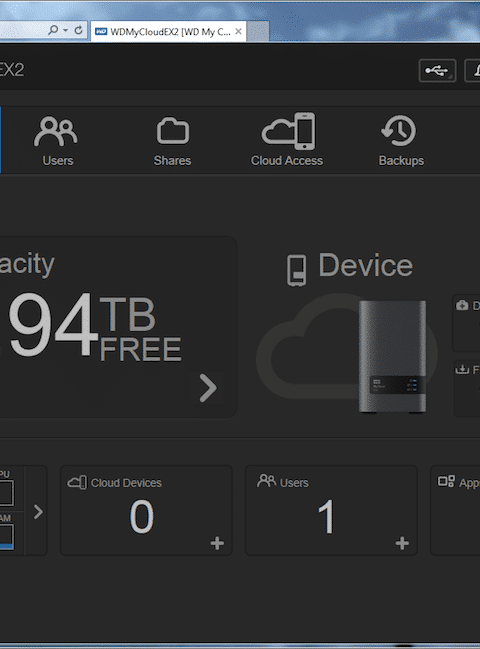Click the TB FREE capacity text
The width and height of the screenshot is (480, 649).
pyautogui.click(x=140, y=330)
